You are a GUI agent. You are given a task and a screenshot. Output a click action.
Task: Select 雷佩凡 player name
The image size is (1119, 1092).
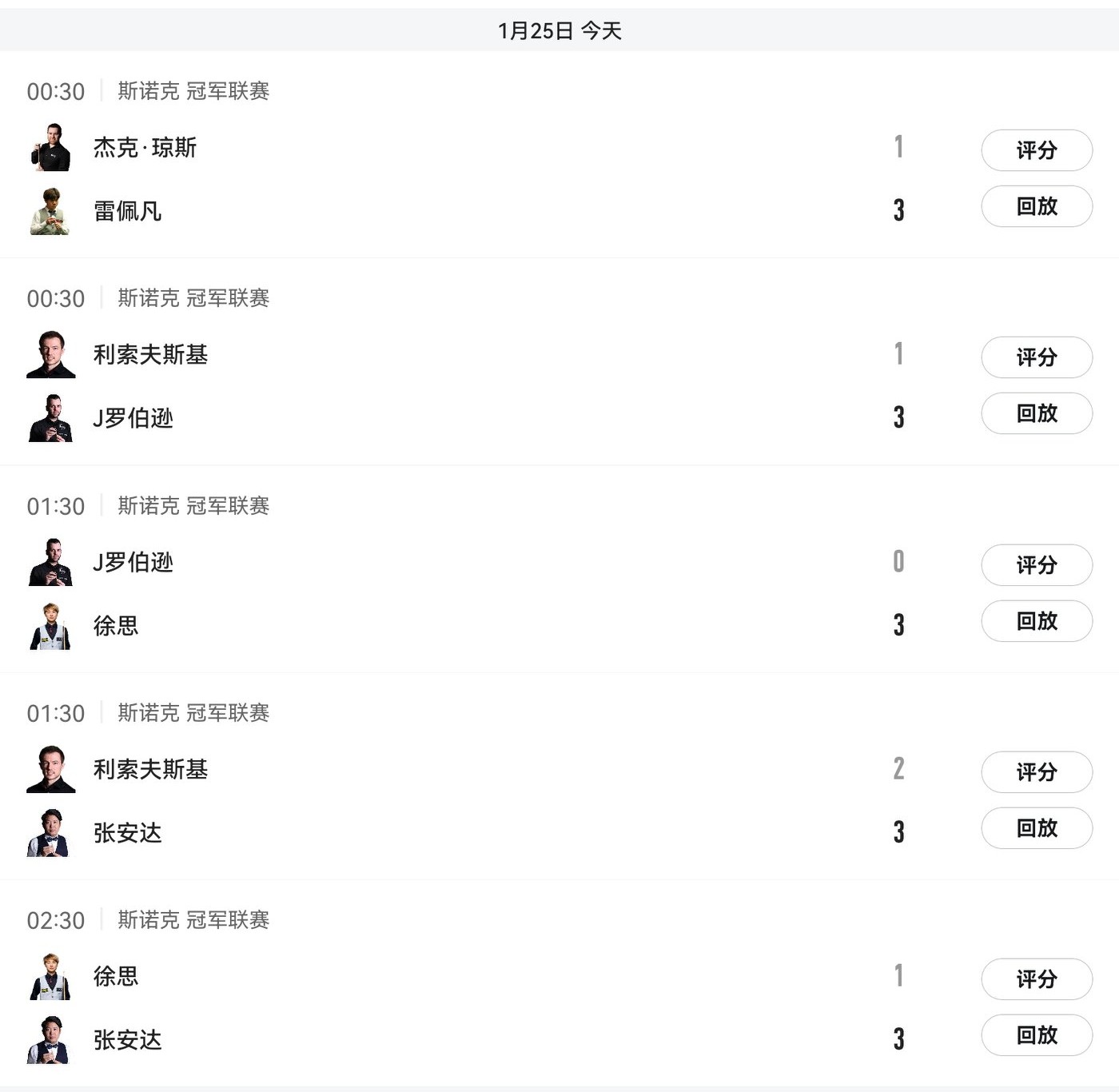(128, 211)
